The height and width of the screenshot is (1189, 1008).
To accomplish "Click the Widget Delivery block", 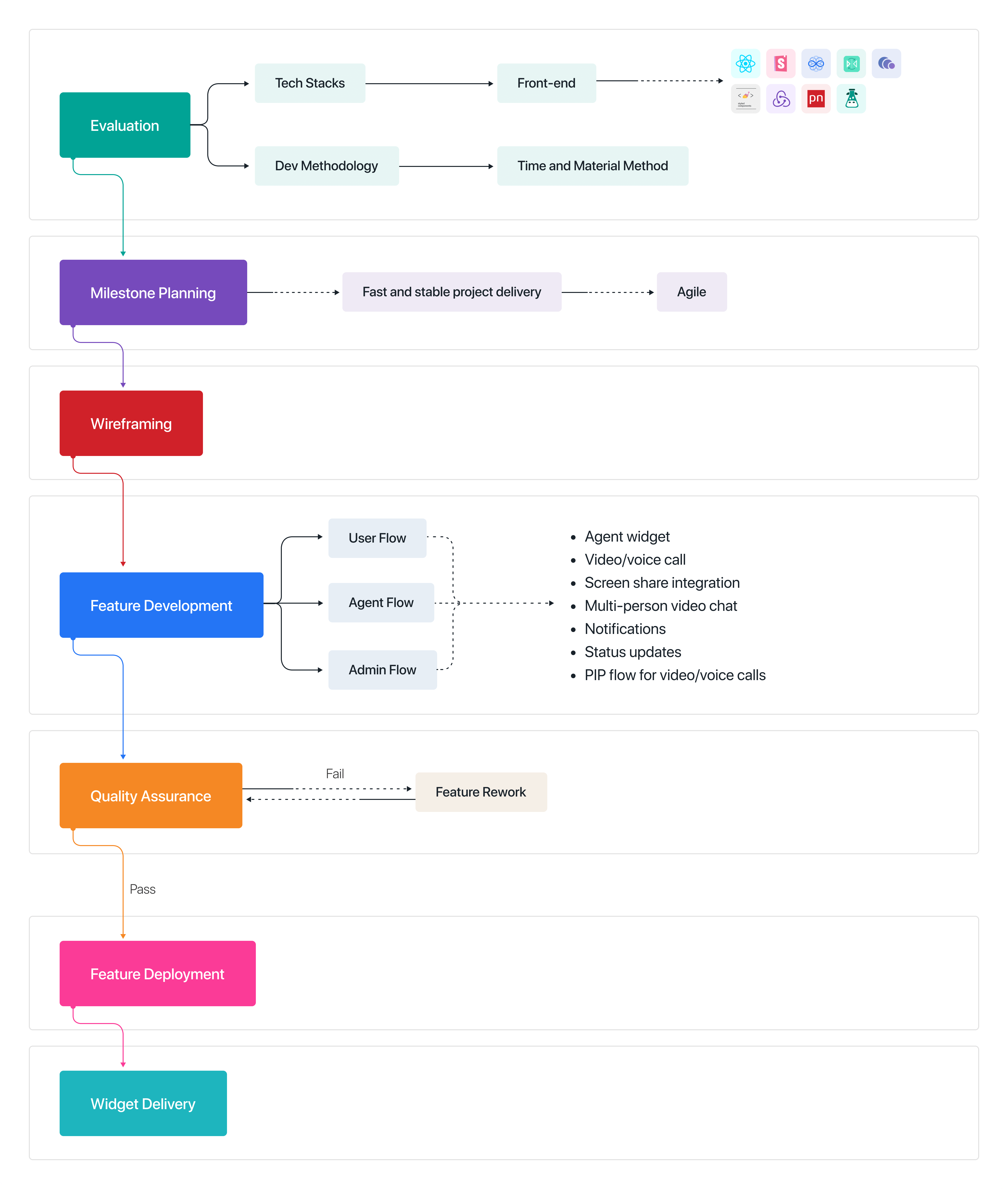I will click(x=143, y=1103).
